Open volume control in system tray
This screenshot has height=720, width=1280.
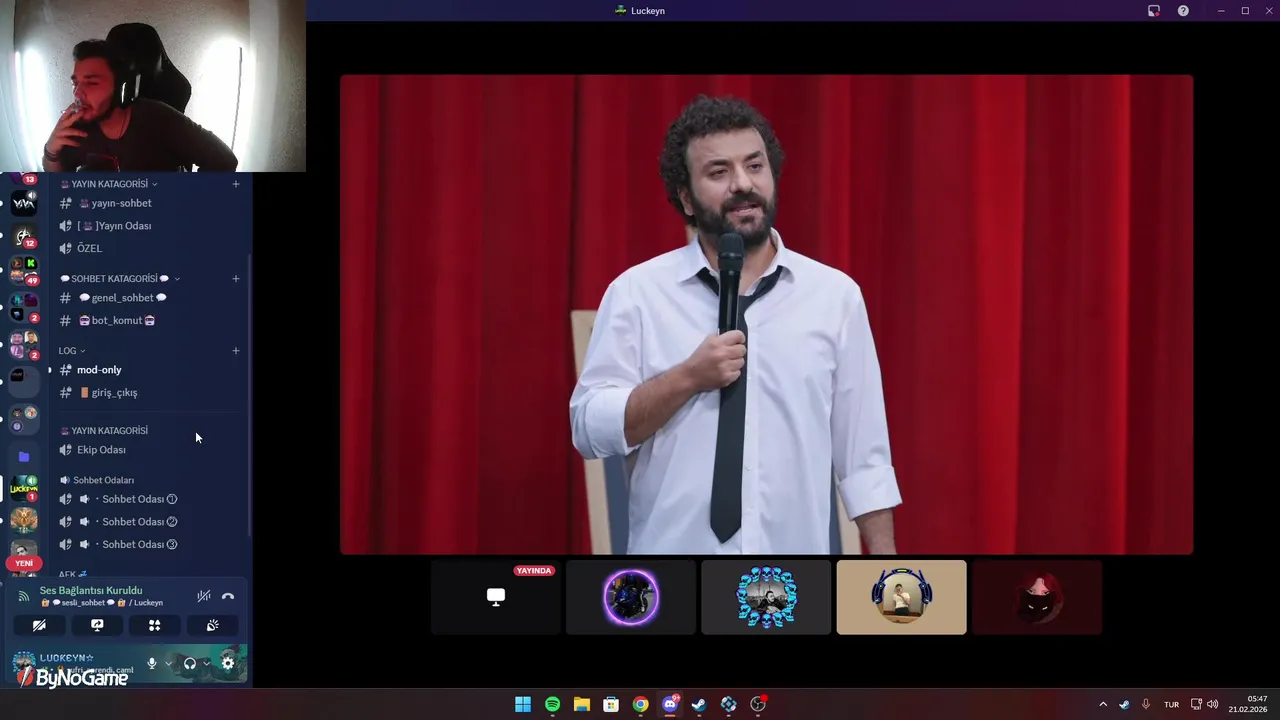(1212, 704)
